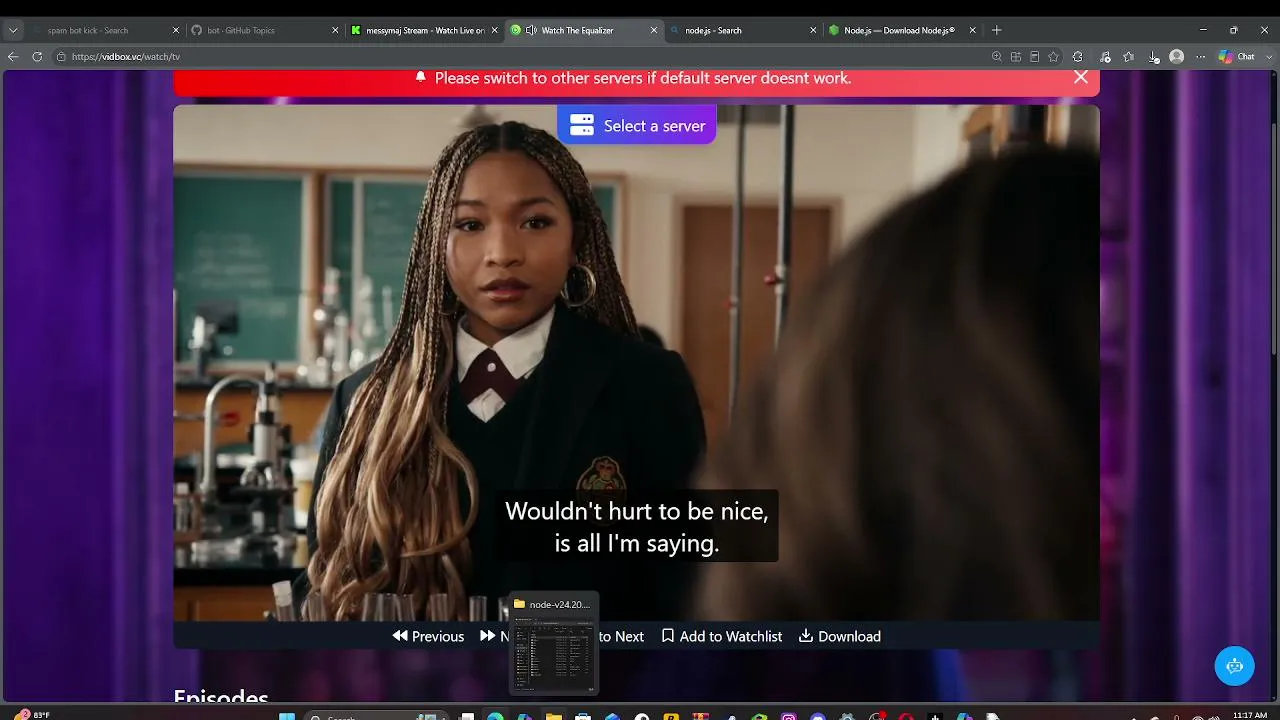Switch to the 'bot - GitHub Topics' tab

(x=265, y=30)
